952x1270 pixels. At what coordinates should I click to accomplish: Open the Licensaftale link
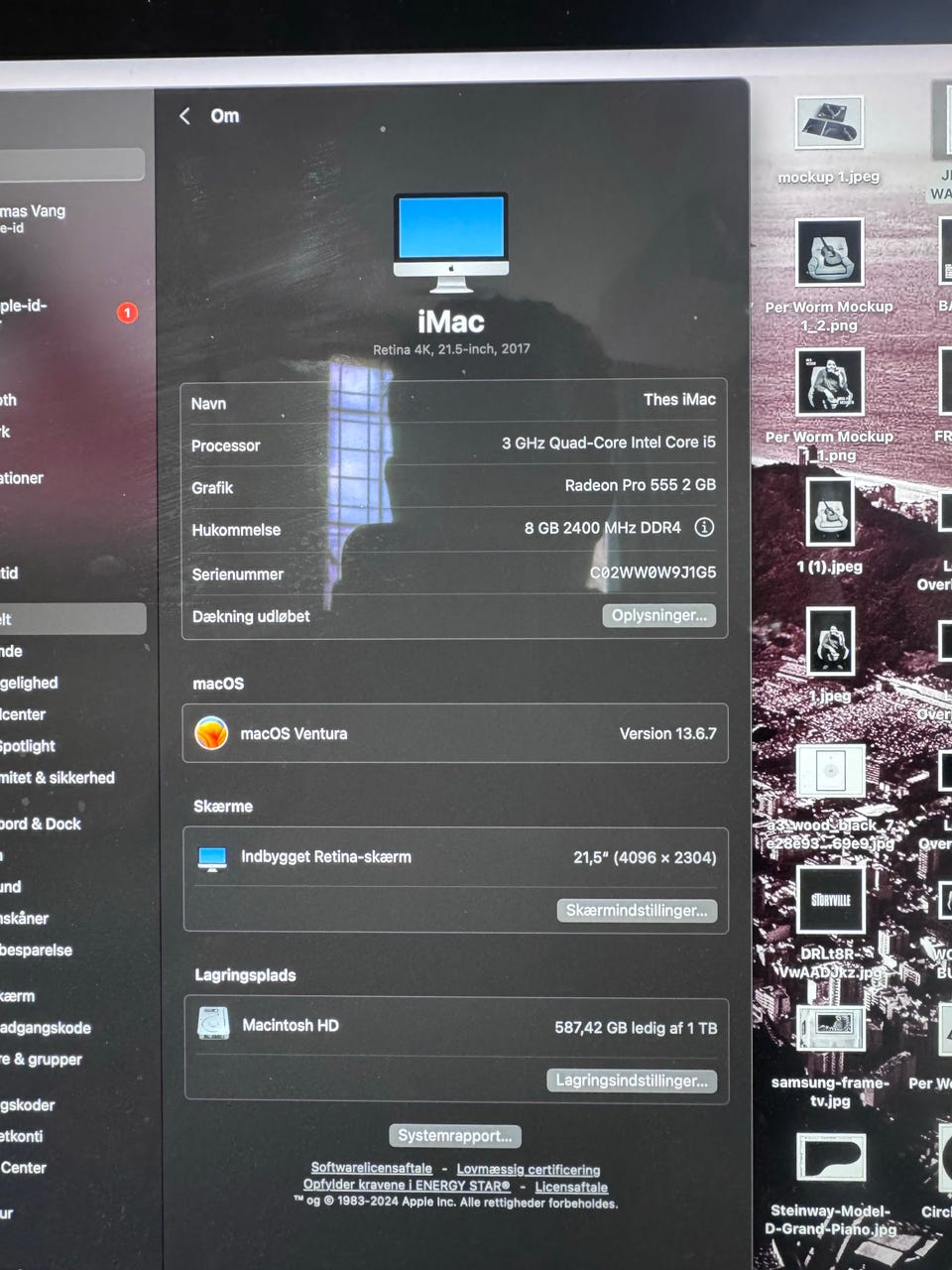(571, 1186)
